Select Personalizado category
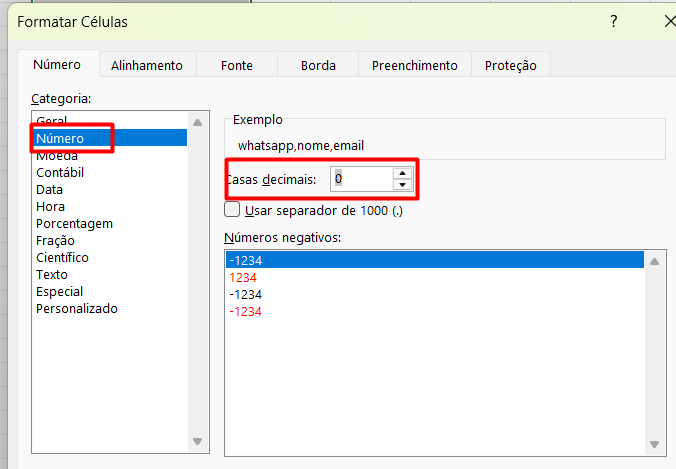The image size is (676, 469). pyautogui.click(x=76, y=309)
